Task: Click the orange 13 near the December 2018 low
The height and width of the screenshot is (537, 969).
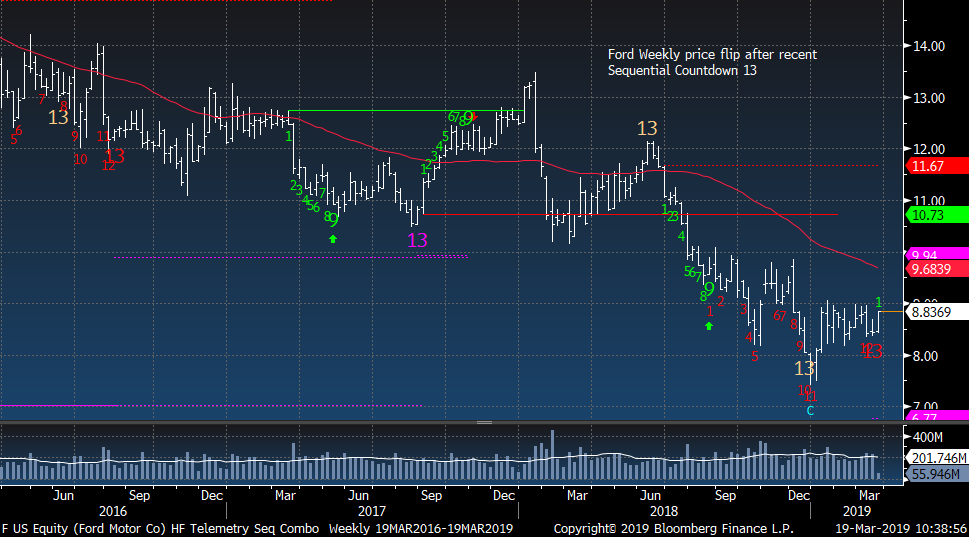Action: point(804,368)
